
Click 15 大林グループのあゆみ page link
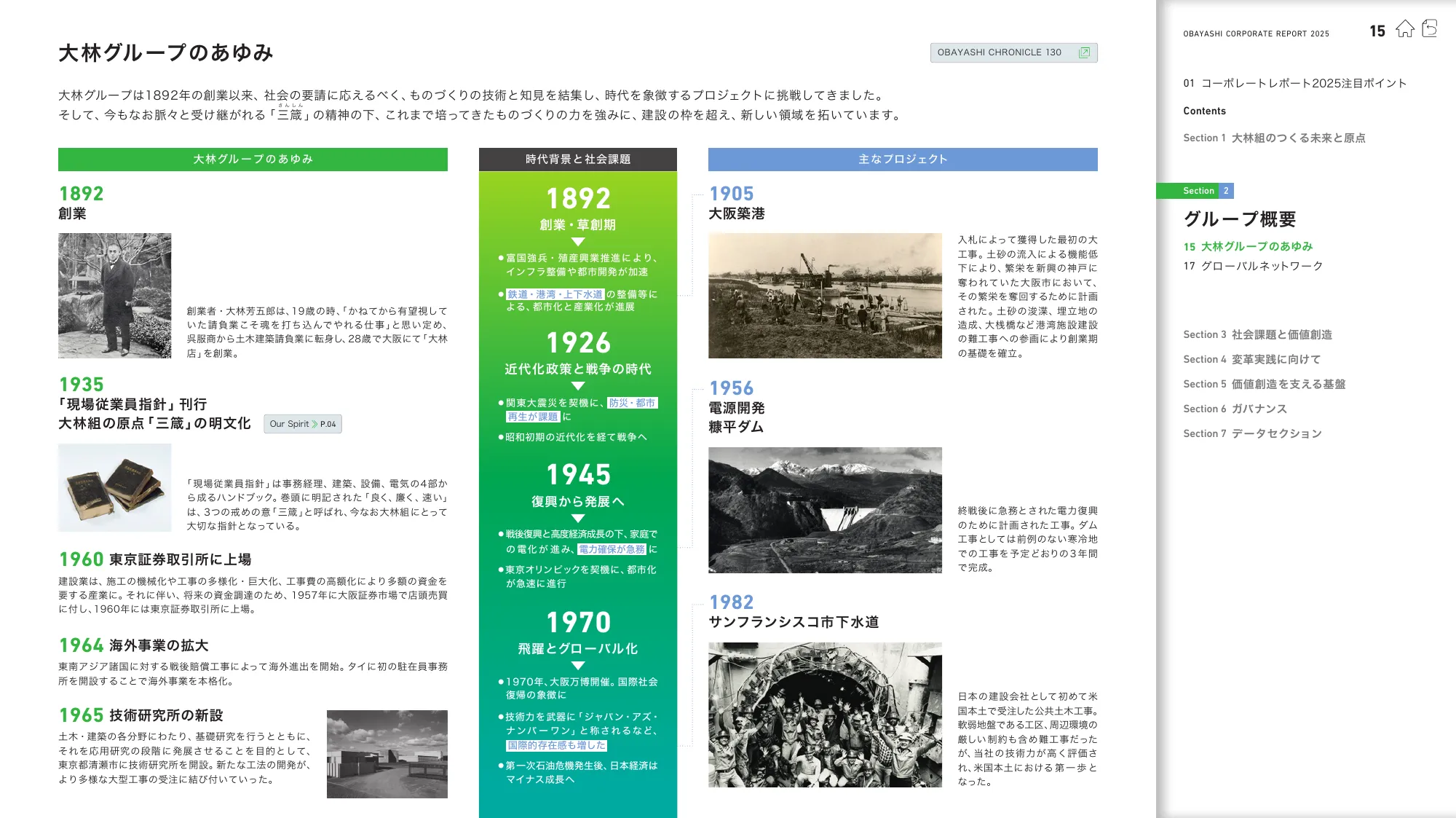pyautogui.click(x=1248, y=246)
